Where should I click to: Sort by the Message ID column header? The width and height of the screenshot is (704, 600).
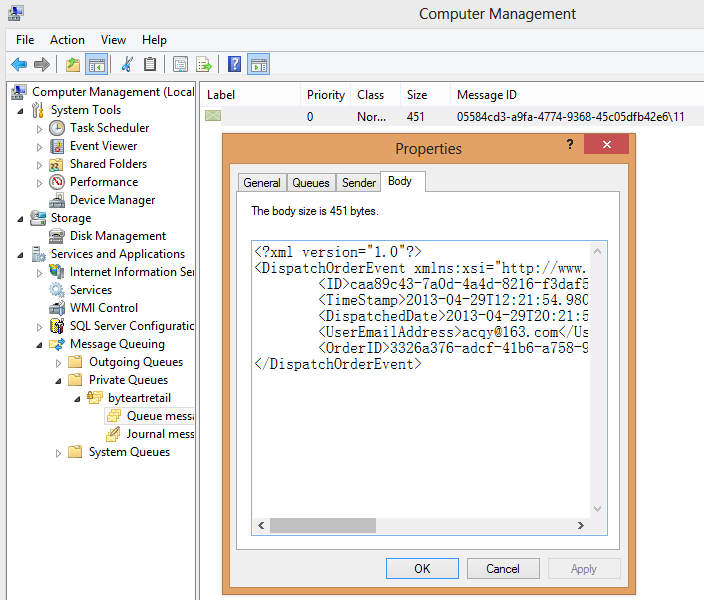pos(577,95)
